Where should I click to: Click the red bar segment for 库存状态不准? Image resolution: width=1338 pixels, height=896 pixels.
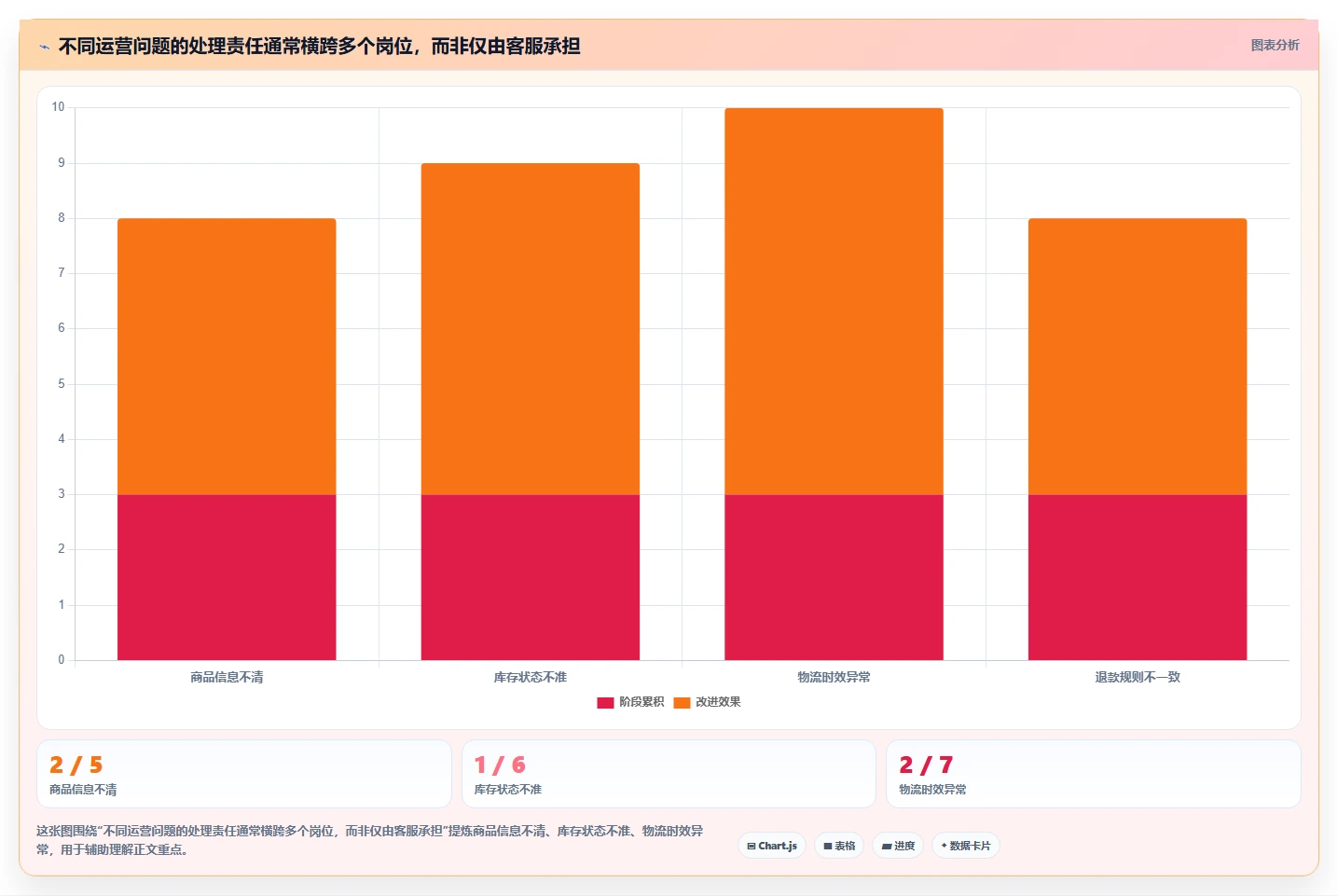coord(531,577)
